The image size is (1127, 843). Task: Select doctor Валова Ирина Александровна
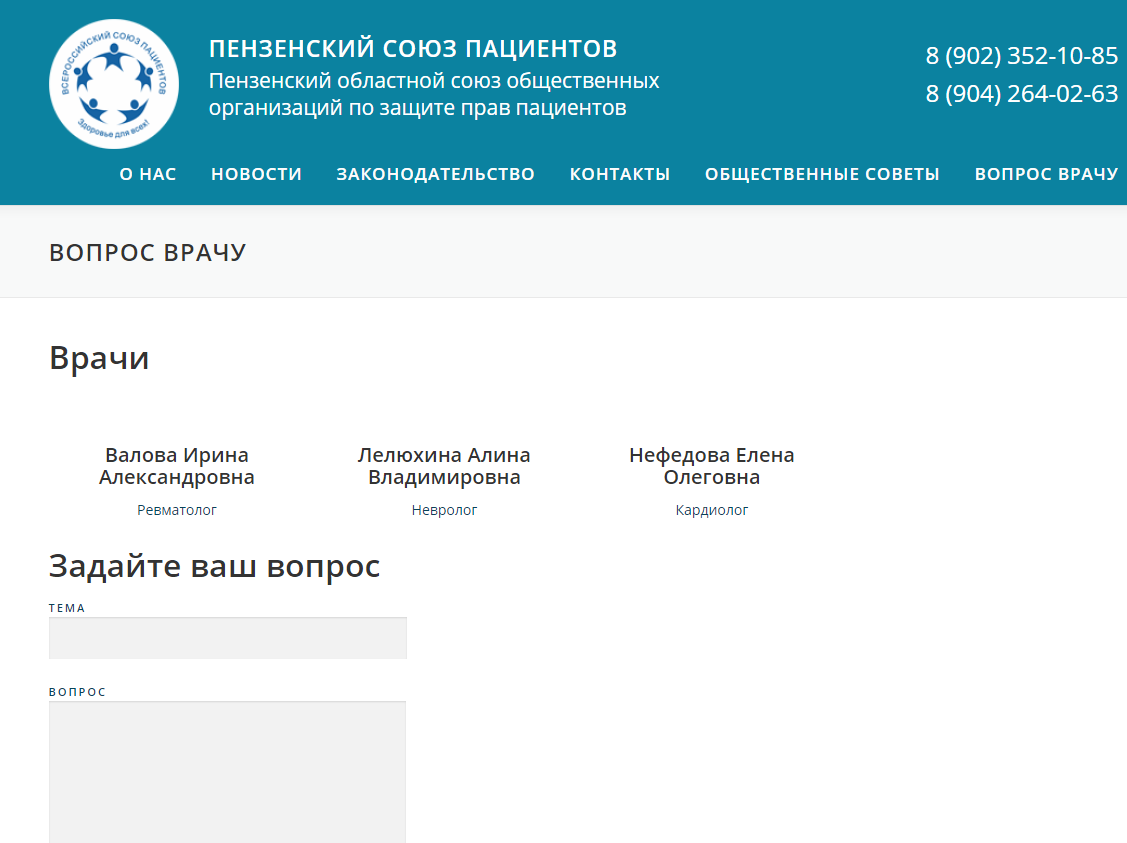(177, 466)
